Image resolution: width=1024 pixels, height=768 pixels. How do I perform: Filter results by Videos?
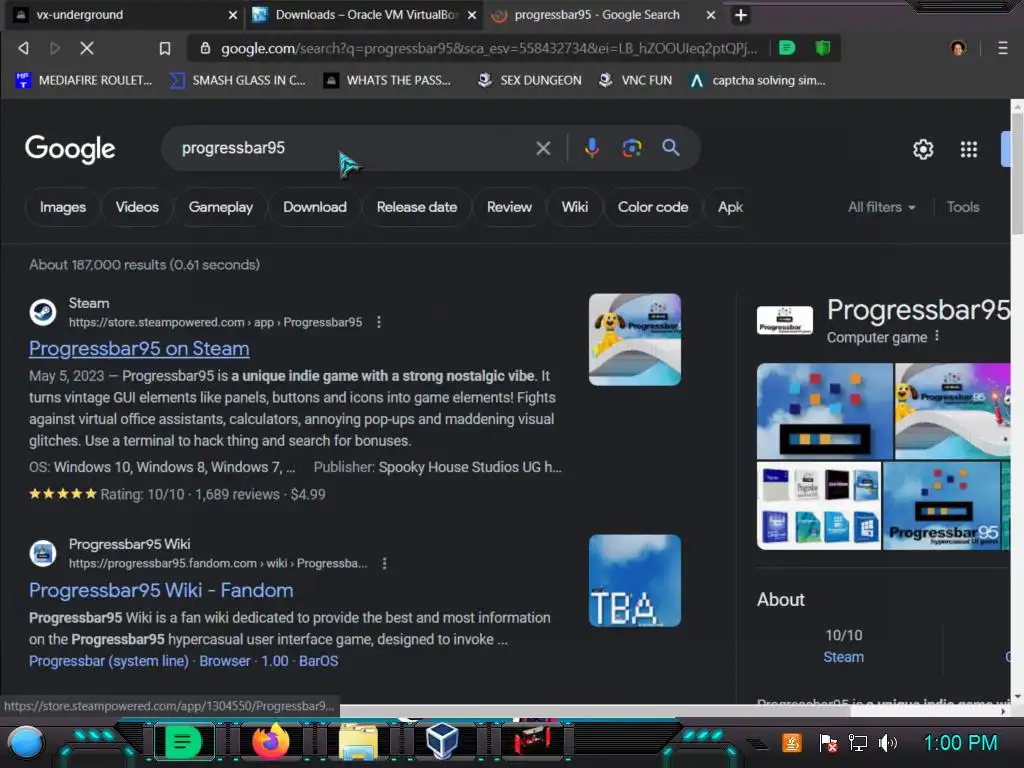(x=137, y=207)
